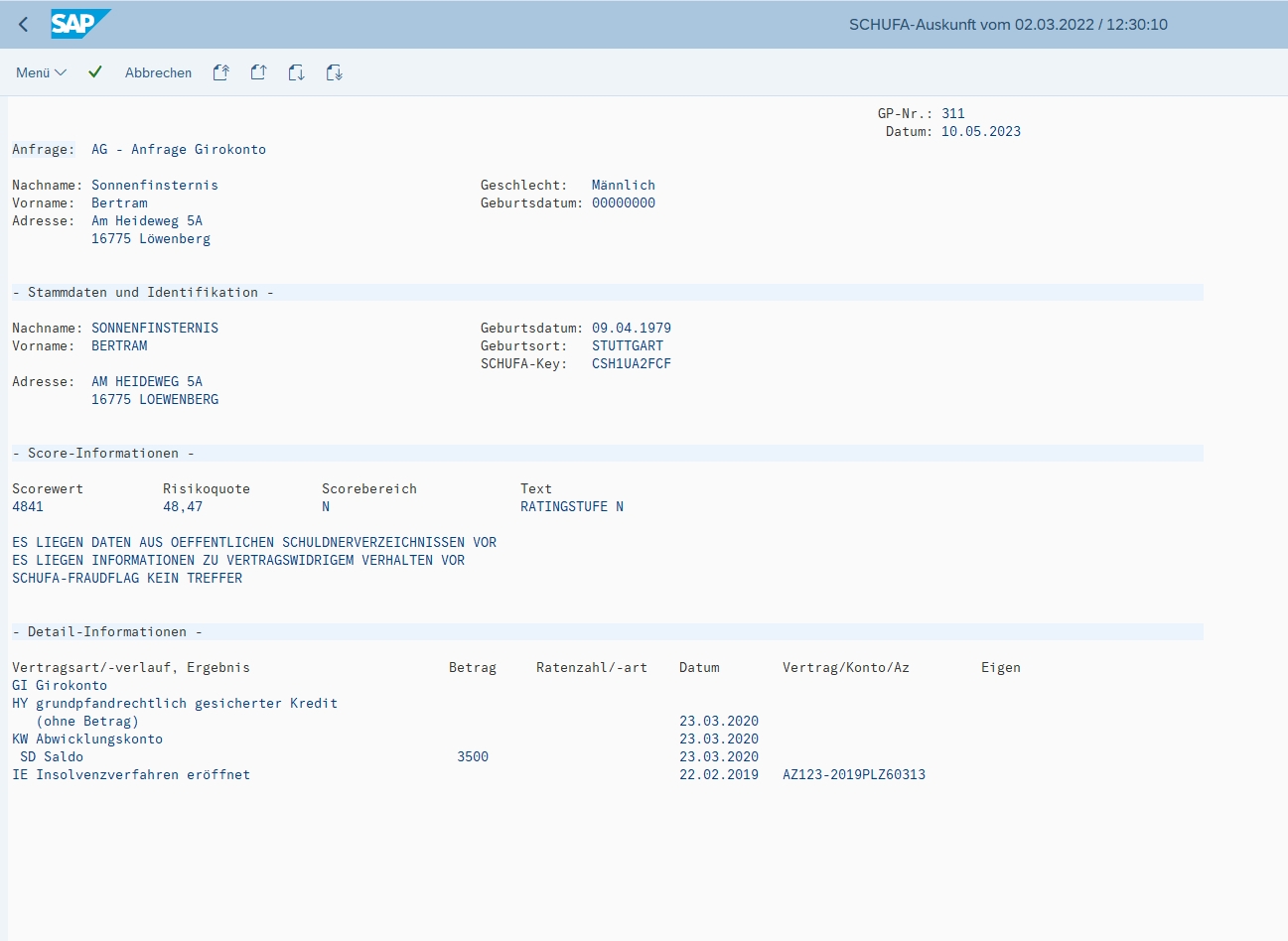
Task: Jump to the first page icon
Action: point(221,72)
